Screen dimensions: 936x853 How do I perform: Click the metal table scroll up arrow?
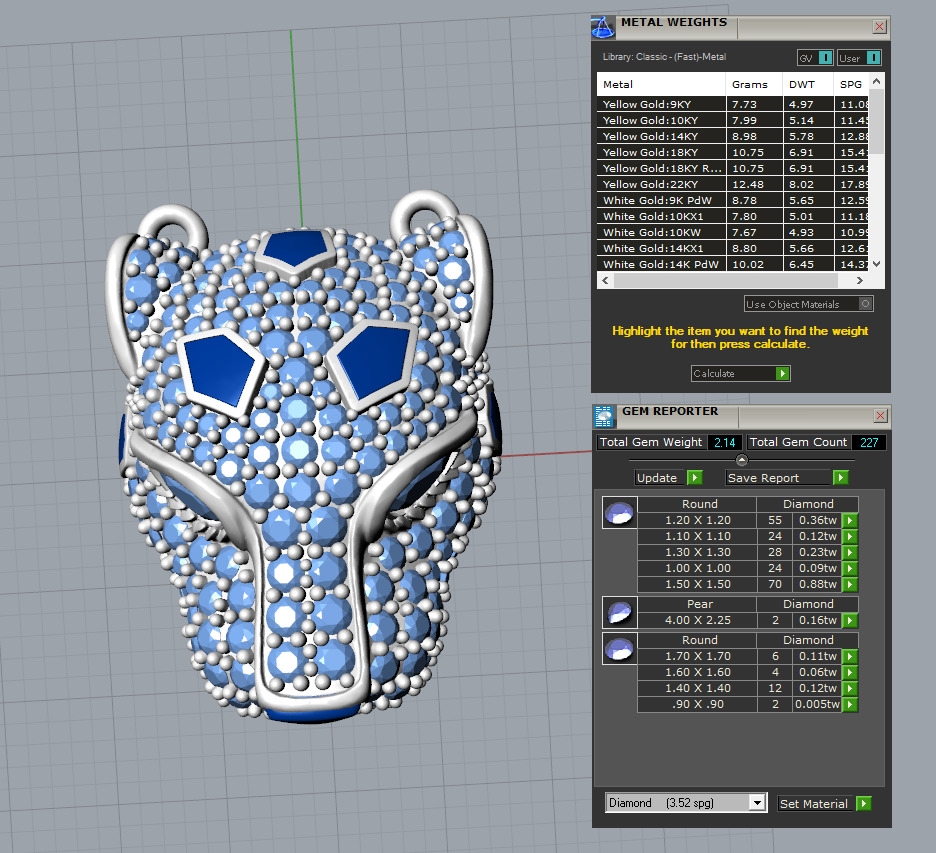coord(876,81)
